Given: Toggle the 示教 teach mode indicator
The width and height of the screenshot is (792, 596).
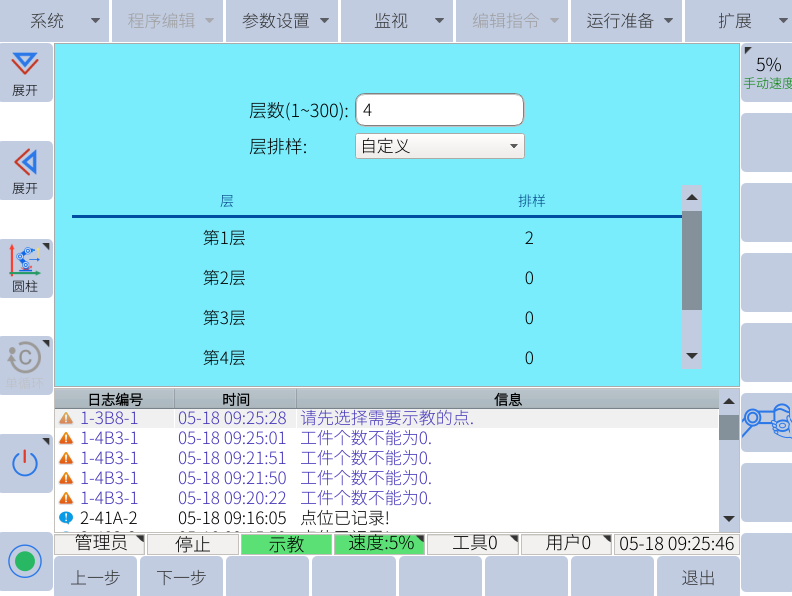Looking at the screenshot, I should (286, 544).
